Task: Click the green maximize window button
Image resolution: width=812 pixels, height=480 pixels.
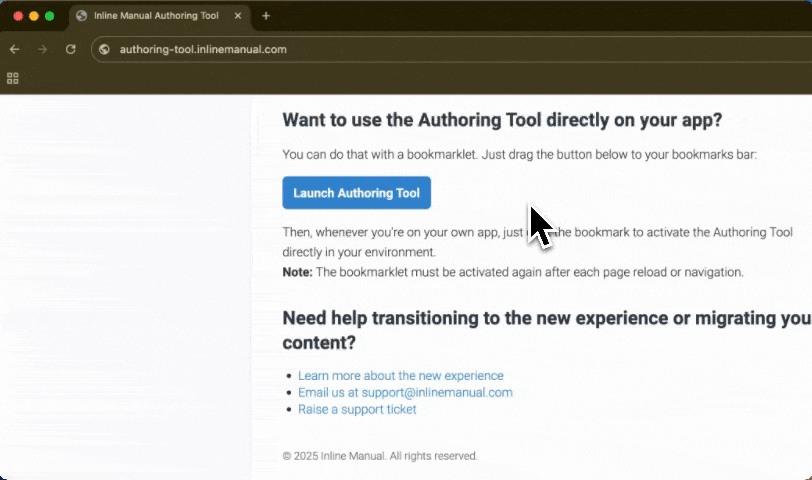Action: click(50, 16)
